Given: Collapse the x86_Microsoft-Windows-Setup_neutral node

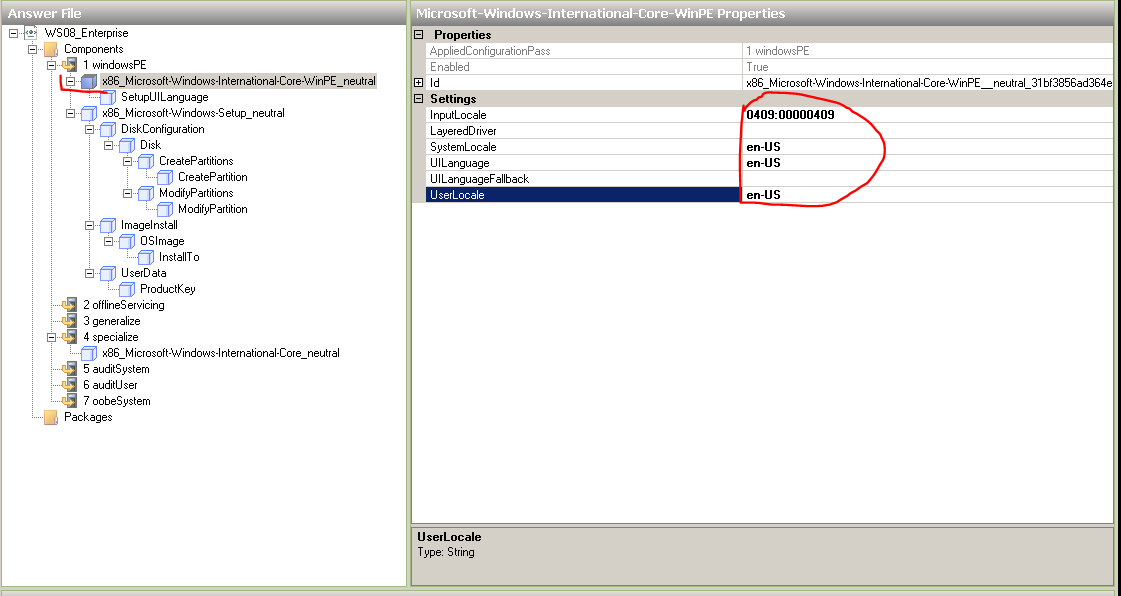Looking at the screenshot, I should pyautogui.click(x=70, y=113).
